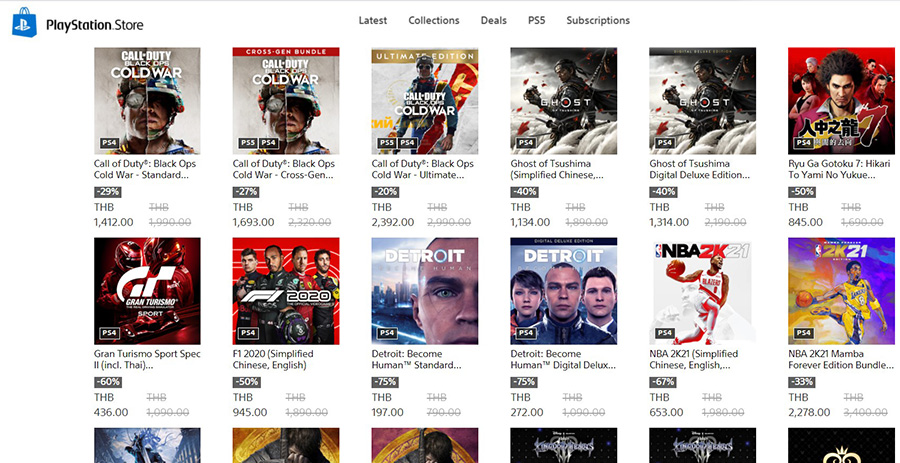Click the 197.00 sale price
This screenshot has width=900, height=463.
tap(388, 412)
